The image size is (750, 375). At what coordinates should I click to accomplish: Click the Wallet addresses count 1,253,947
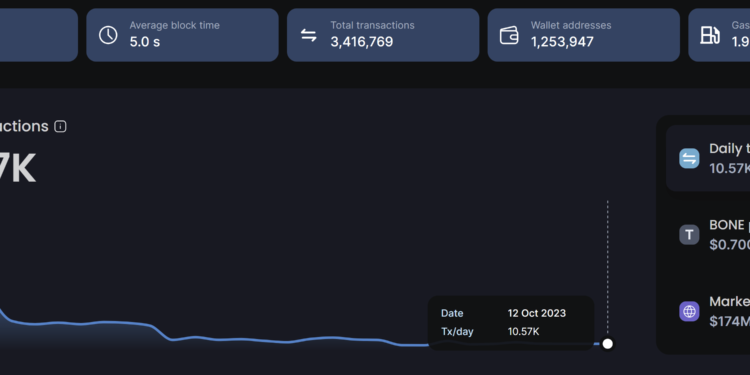click(562, 42)
